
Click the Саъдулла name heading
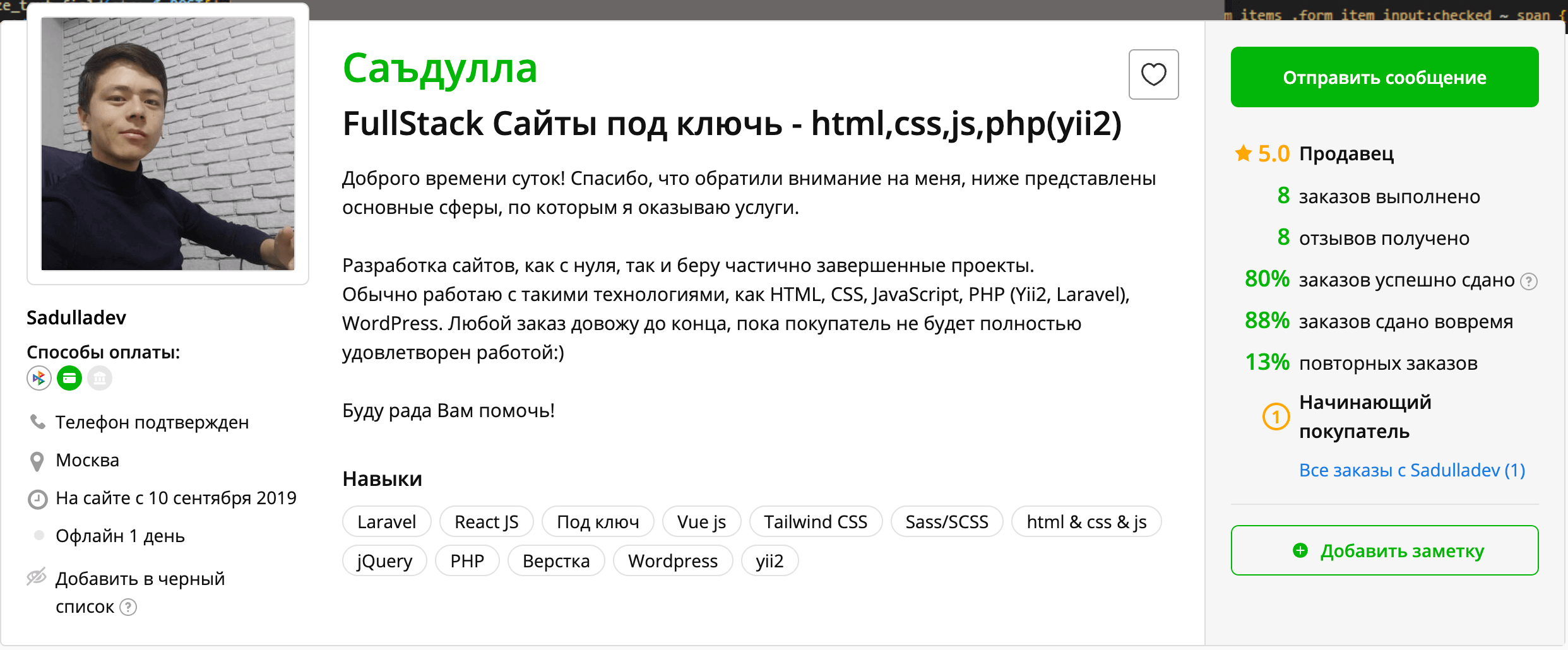439,68
